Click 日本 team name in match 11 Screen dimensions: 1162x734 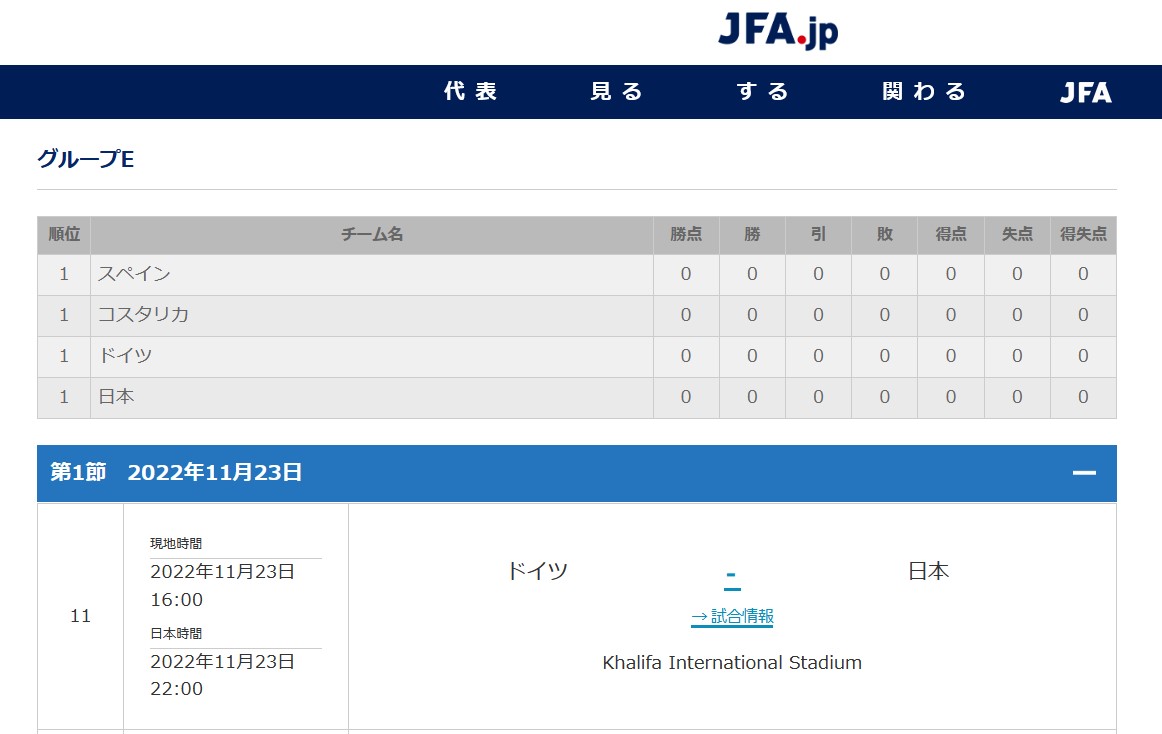click(x=929, y=571)
